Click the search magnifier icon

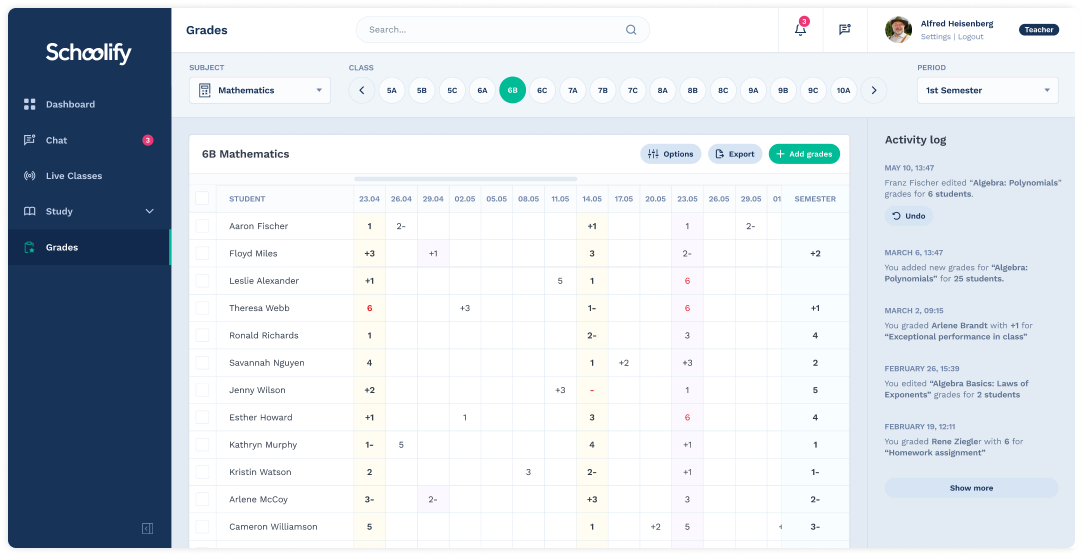tap(631, 30)
